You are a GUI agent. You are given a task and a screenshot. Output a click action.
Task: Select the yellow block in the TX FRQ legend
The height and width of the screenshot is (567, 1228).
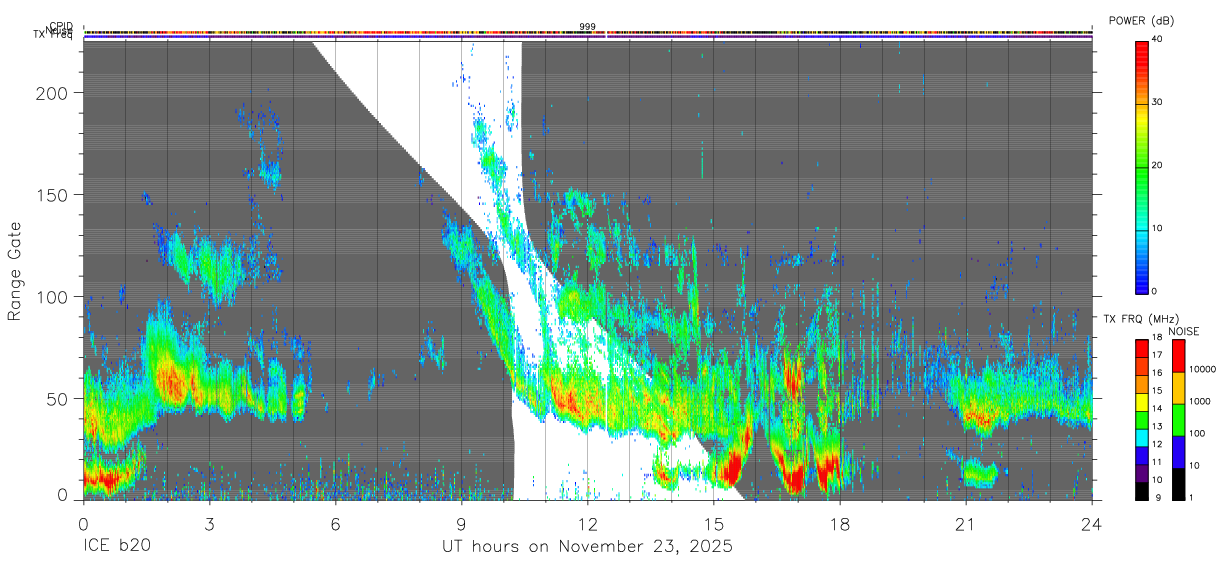(x=1142, y=402)
